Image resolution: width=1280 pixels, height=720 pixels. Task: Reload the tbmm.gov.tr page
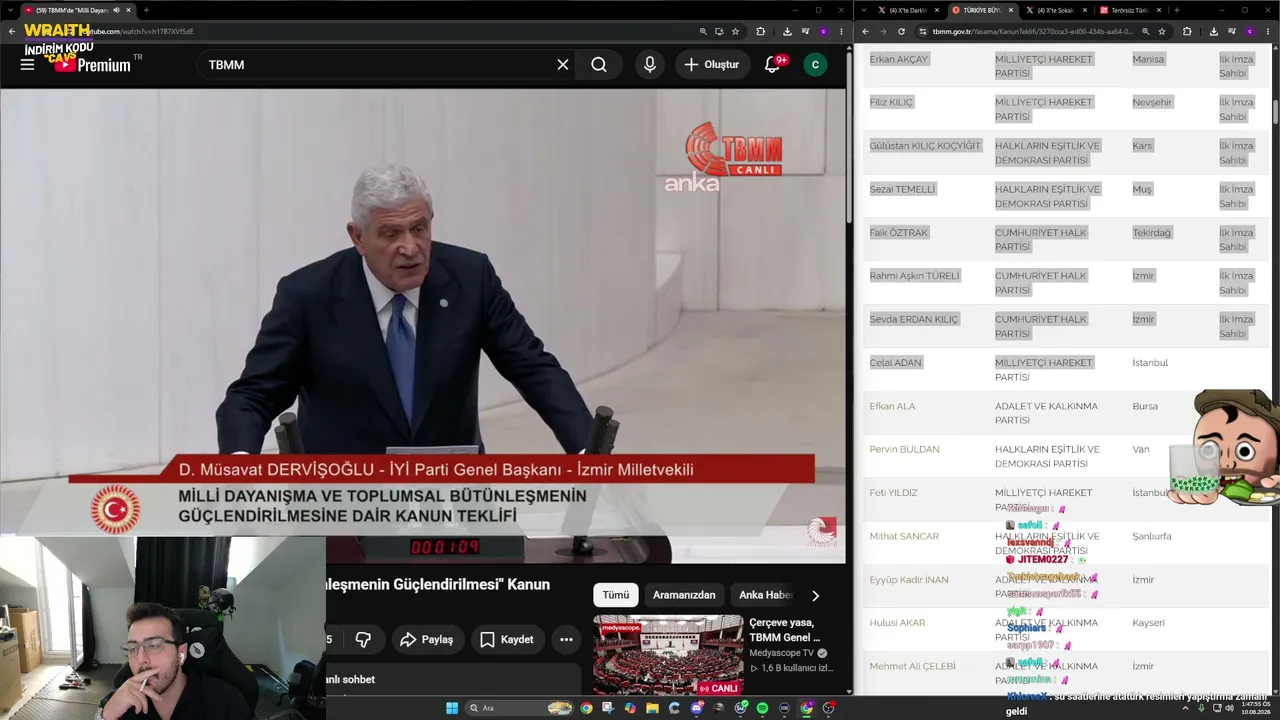click(901, 31)
